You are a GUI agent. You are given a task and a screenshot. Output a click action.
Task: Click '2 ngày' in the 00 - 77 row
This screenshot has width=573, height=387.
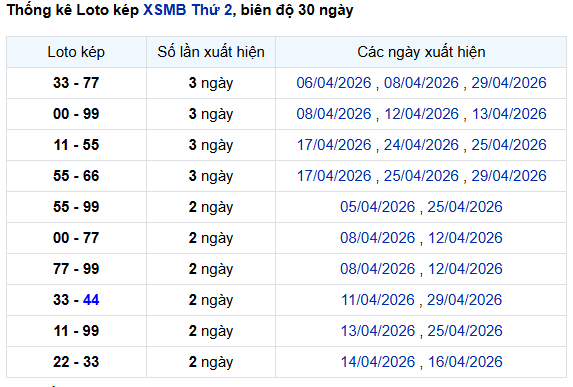pyautogui.click(x=211, y=239)
